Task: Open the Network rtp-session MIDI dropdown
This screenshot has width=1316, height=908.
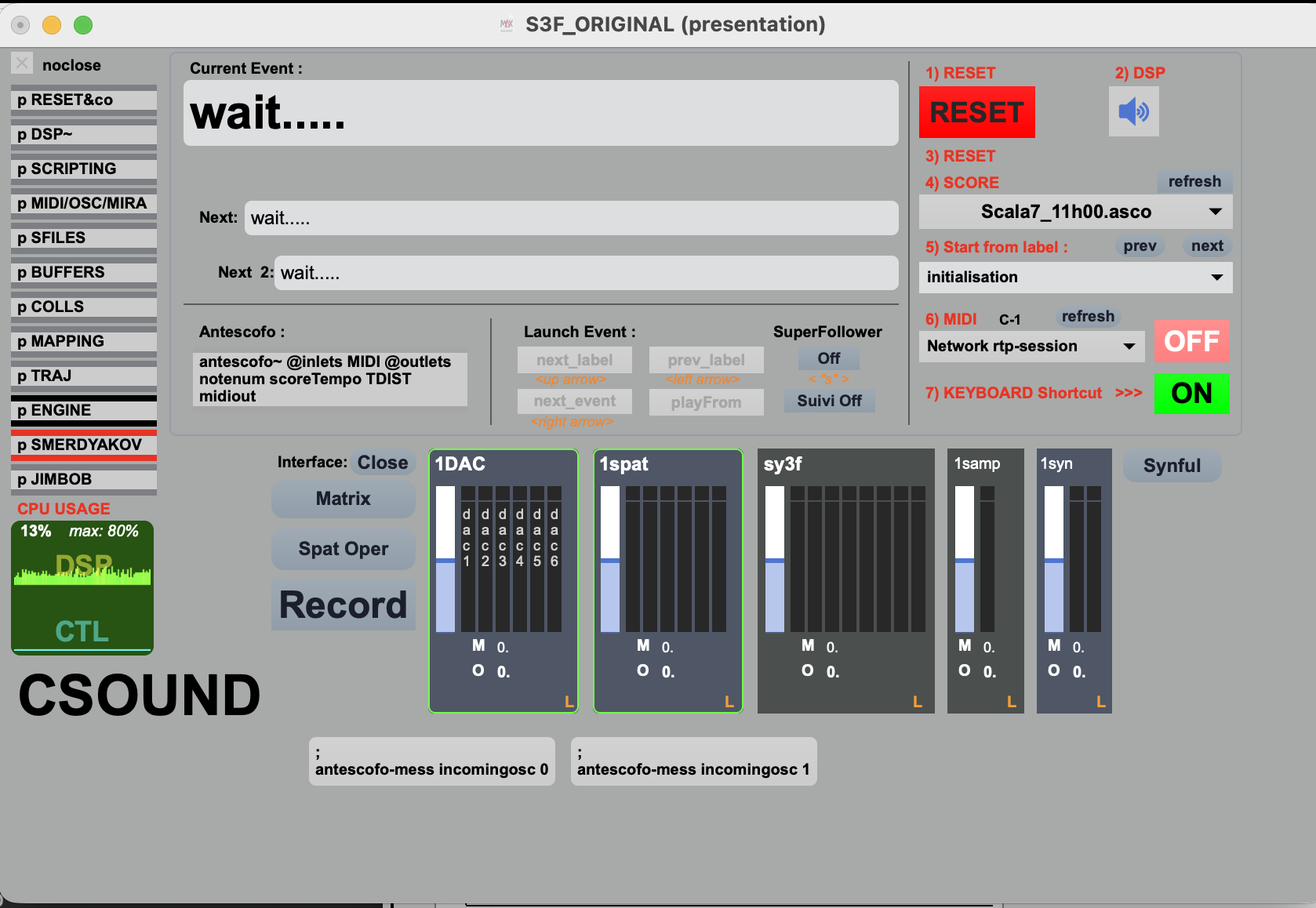Action: [1031, 346]
